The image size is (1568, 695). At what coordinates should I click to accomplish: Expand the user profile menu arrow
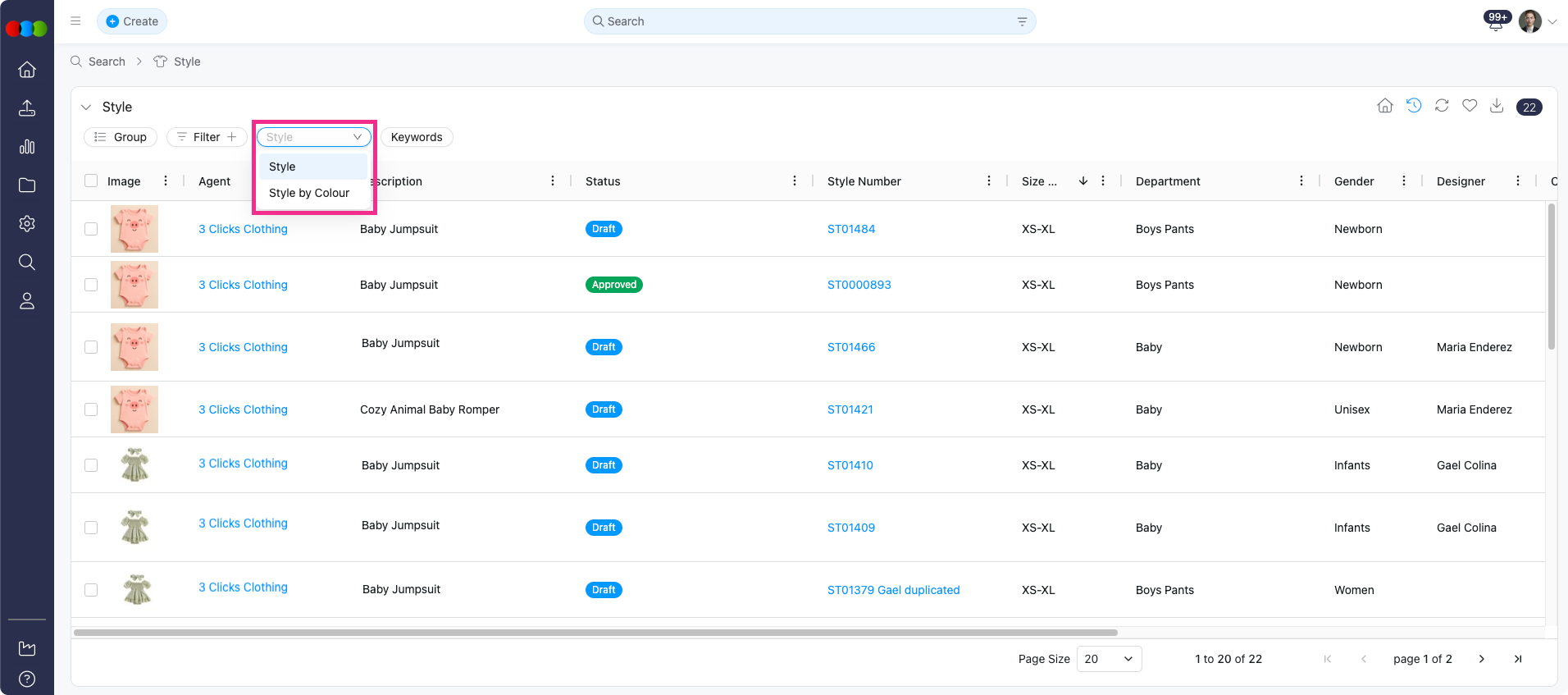pyautogui.click(x=1552, y=22)
